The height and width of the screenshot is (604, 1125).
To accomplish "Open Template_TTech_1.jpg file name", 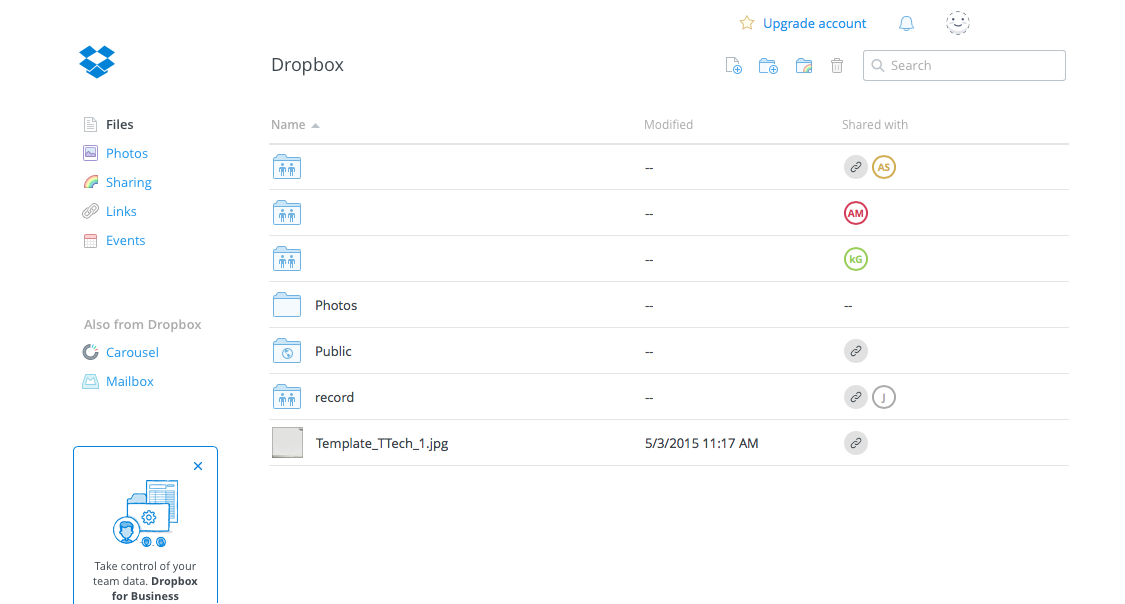I will click(382, 443).
